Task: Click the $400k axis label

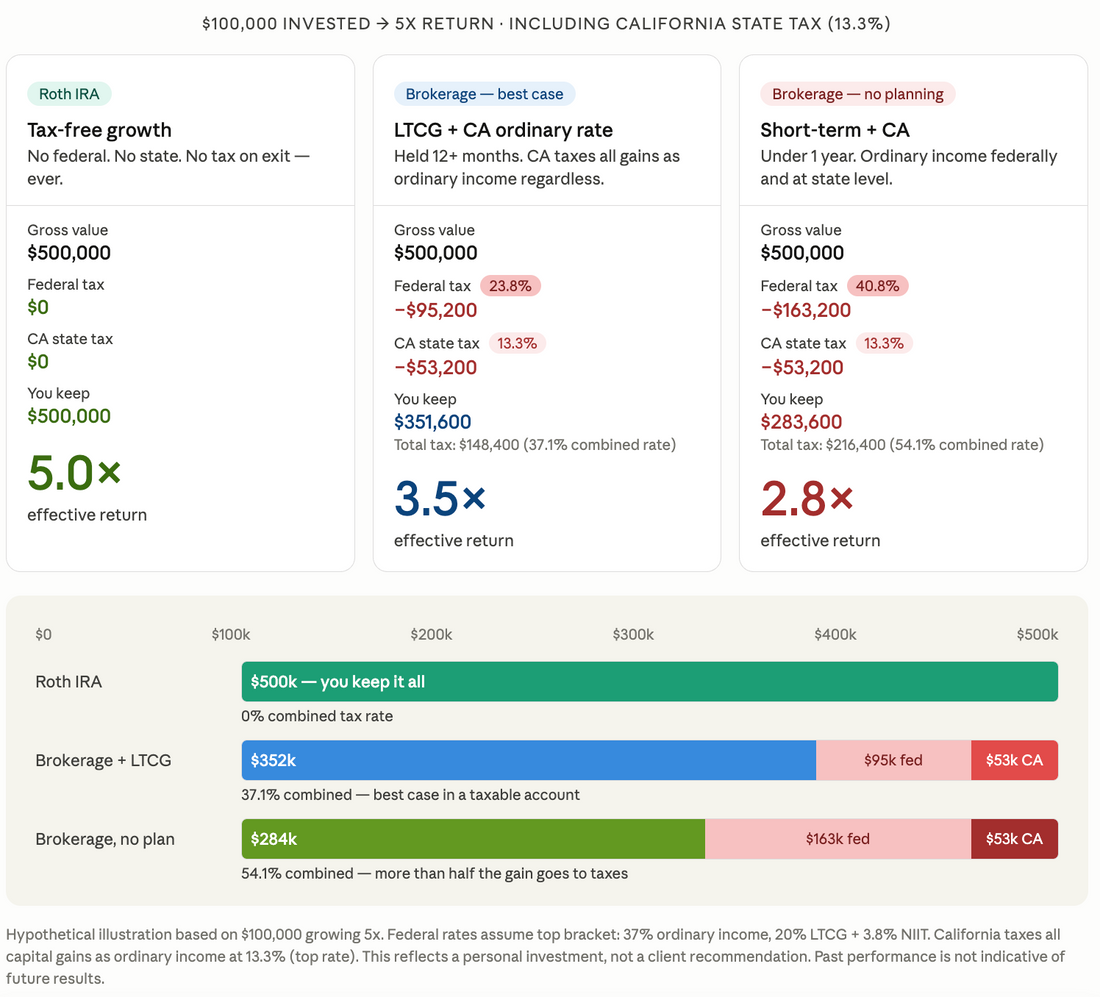Action: click(x=835, y=634)
